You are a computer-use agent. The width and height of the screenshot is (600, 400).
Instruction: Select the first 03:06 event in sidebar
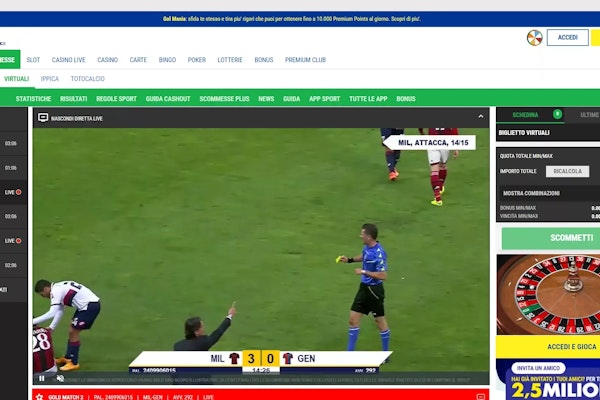point(11,144)
